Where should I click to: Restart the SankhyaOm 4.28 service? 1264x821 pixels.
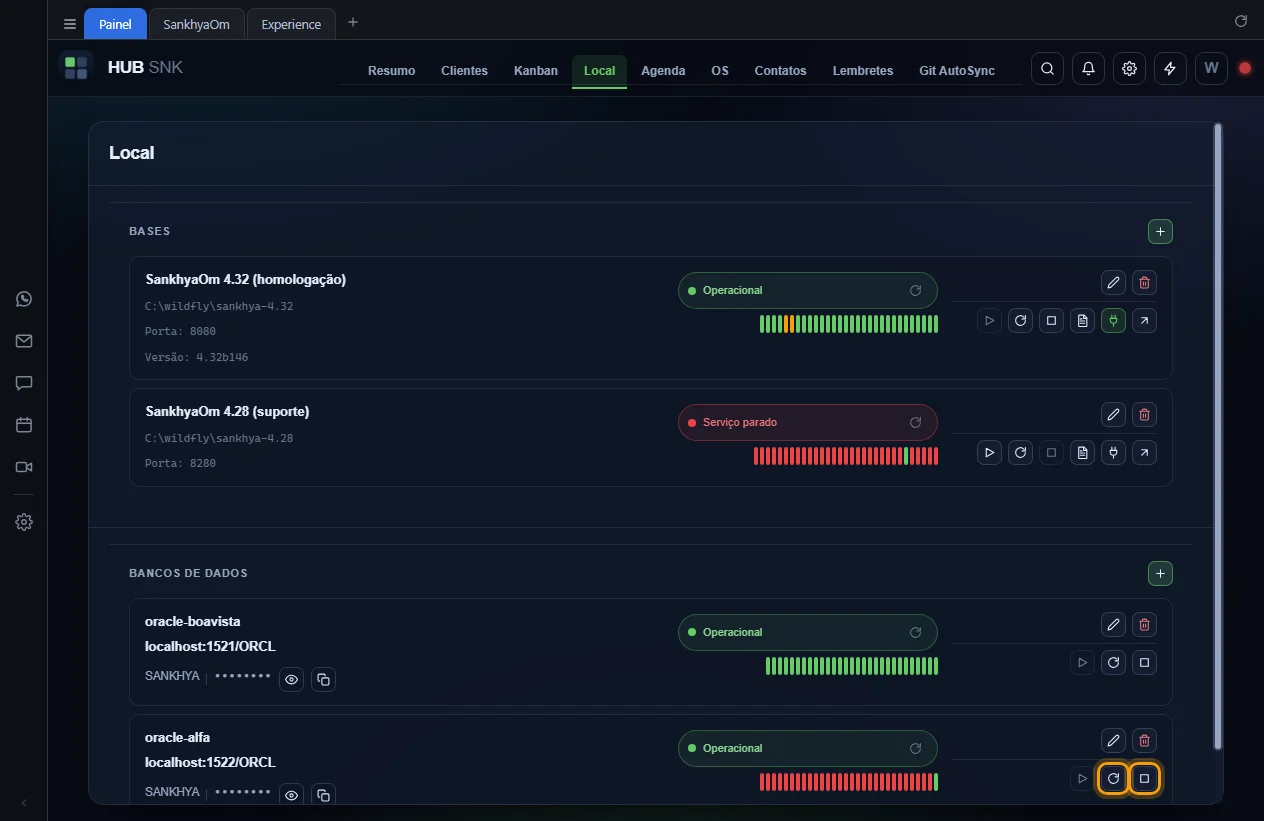click(x=1020, y=453)
